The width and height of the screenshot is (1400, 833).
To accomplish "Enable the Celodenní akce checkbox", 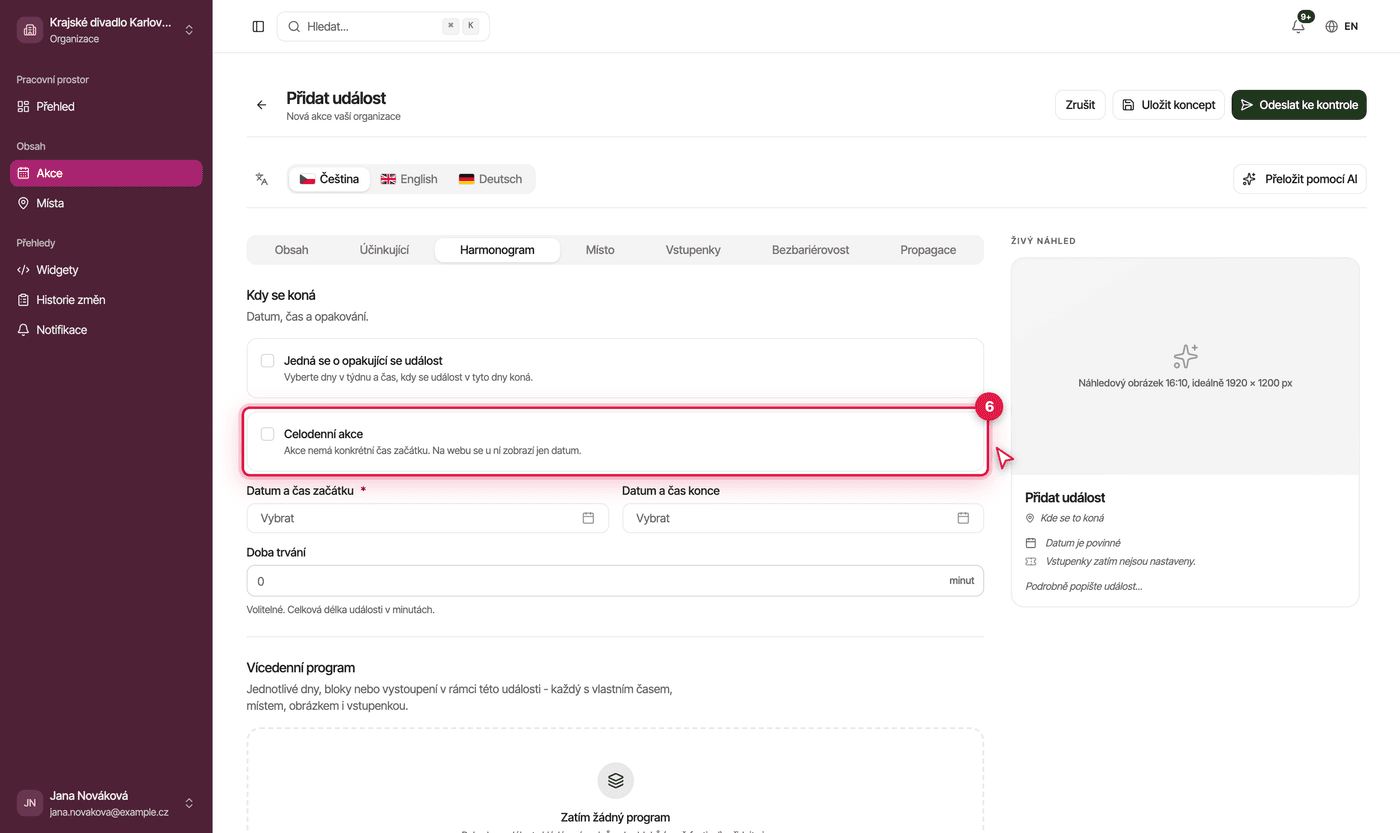I will tap(267, 434).
